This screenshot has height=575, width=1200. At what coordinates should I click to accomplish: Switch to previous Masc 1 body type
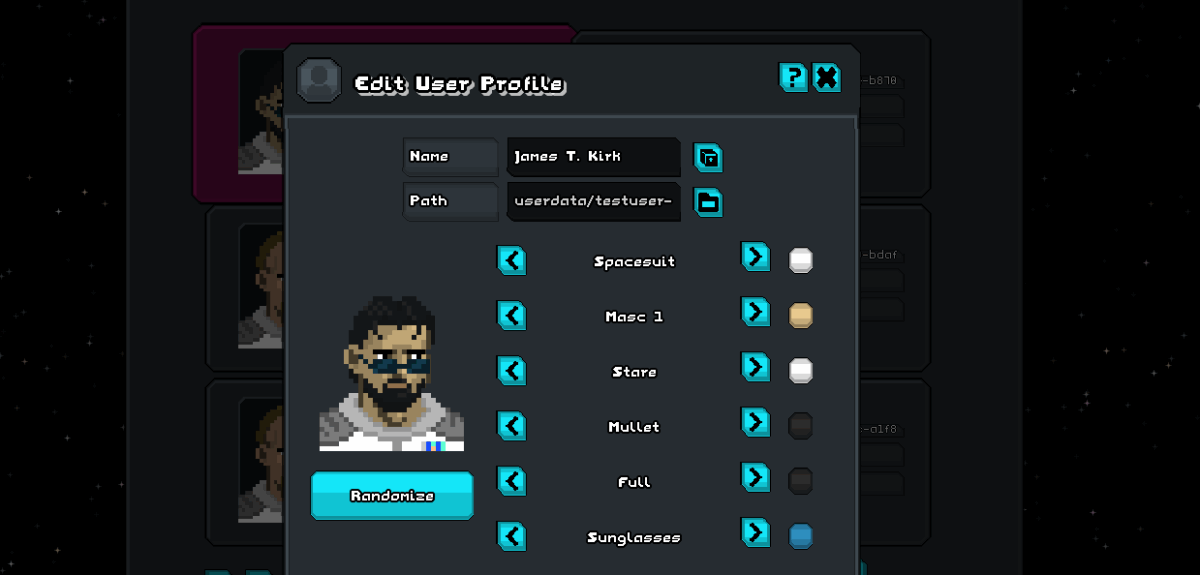tap(511, 316)
